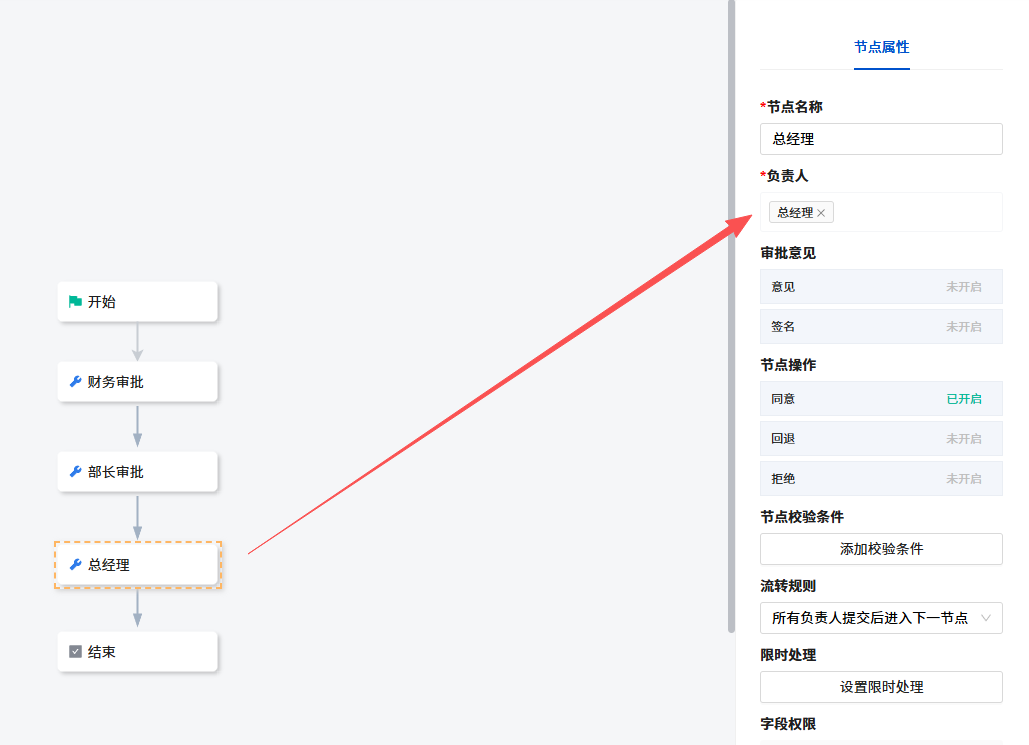Remove 总经理 from 负责人 via the × icon
This screenshot has width=1029, height=745.
[x=821, y=212]
